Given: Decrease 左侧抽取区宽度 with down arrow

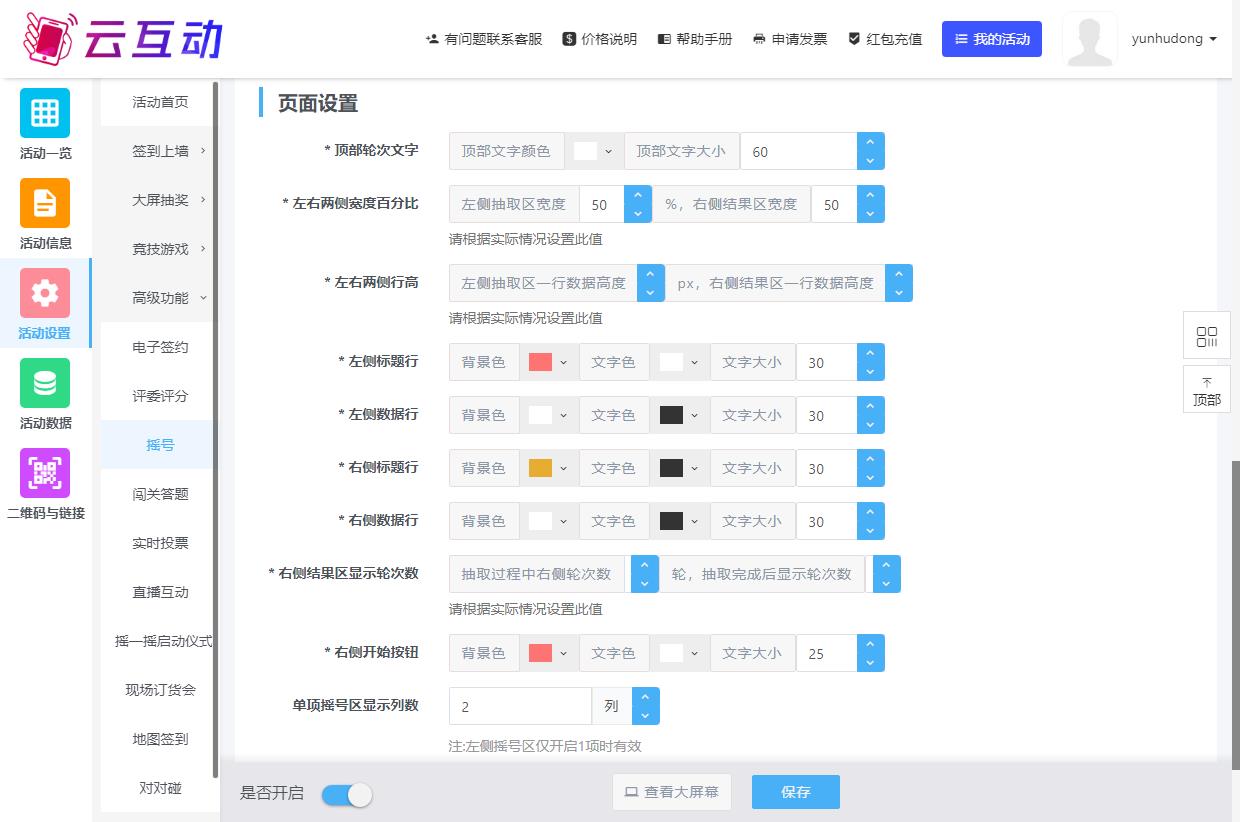Looking at the screenshot, I should click(x=637, y=213).
